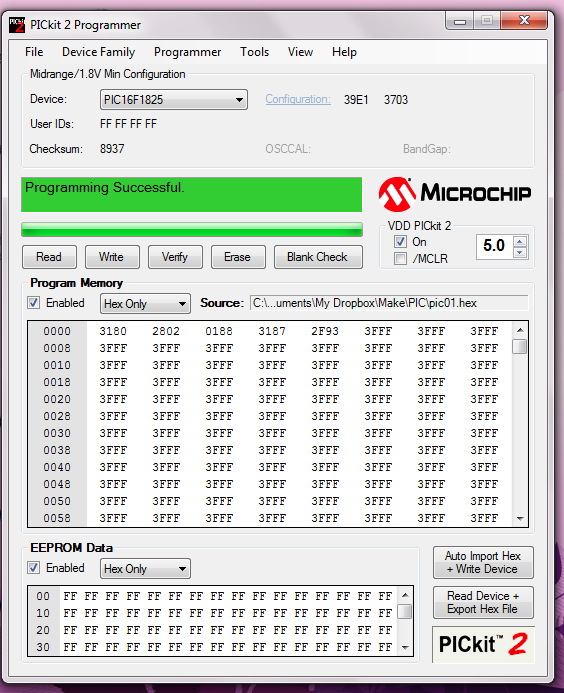
Task: Toggle the /MCLR checkbox
Action: (400, 259)
